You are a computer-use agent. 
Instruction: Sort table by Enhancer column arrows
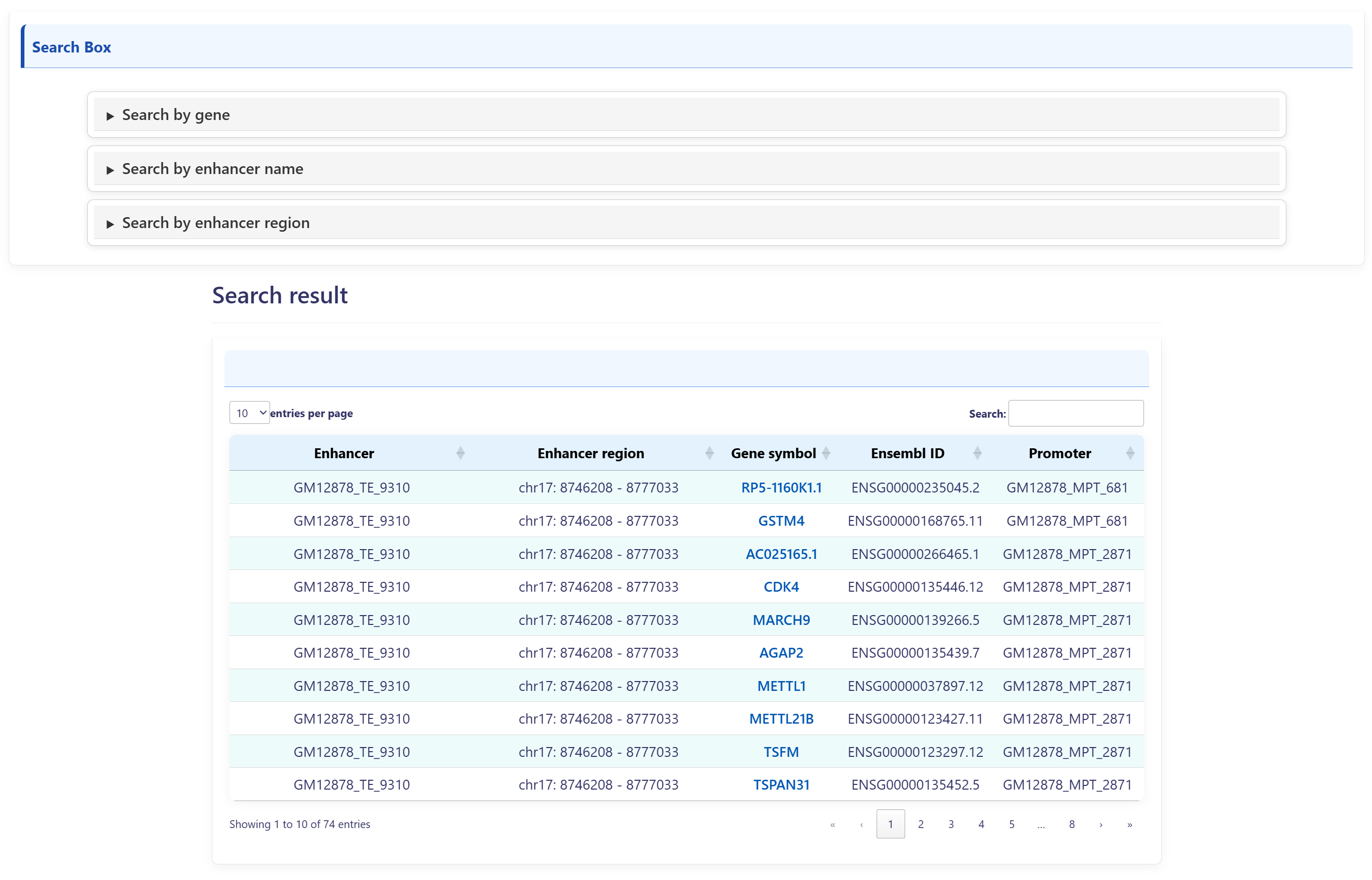coord(460,453)
